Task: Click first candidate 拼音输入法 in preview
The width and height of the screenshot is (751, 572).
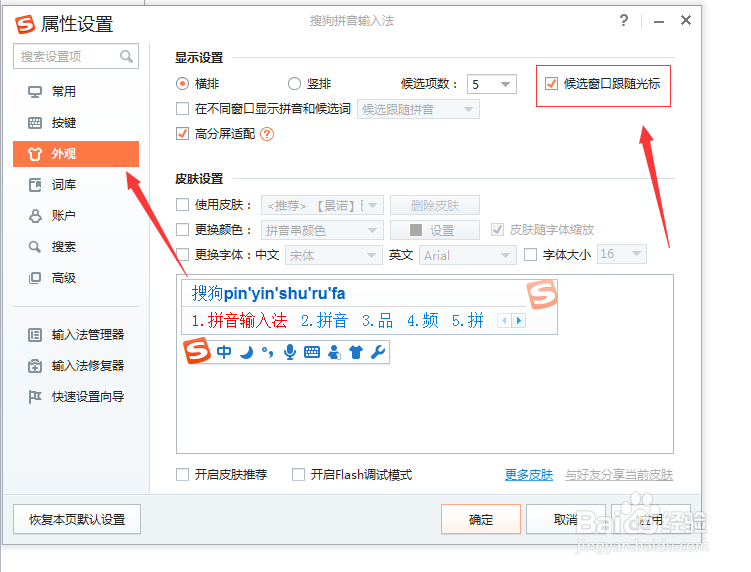Action: point(239,320)
